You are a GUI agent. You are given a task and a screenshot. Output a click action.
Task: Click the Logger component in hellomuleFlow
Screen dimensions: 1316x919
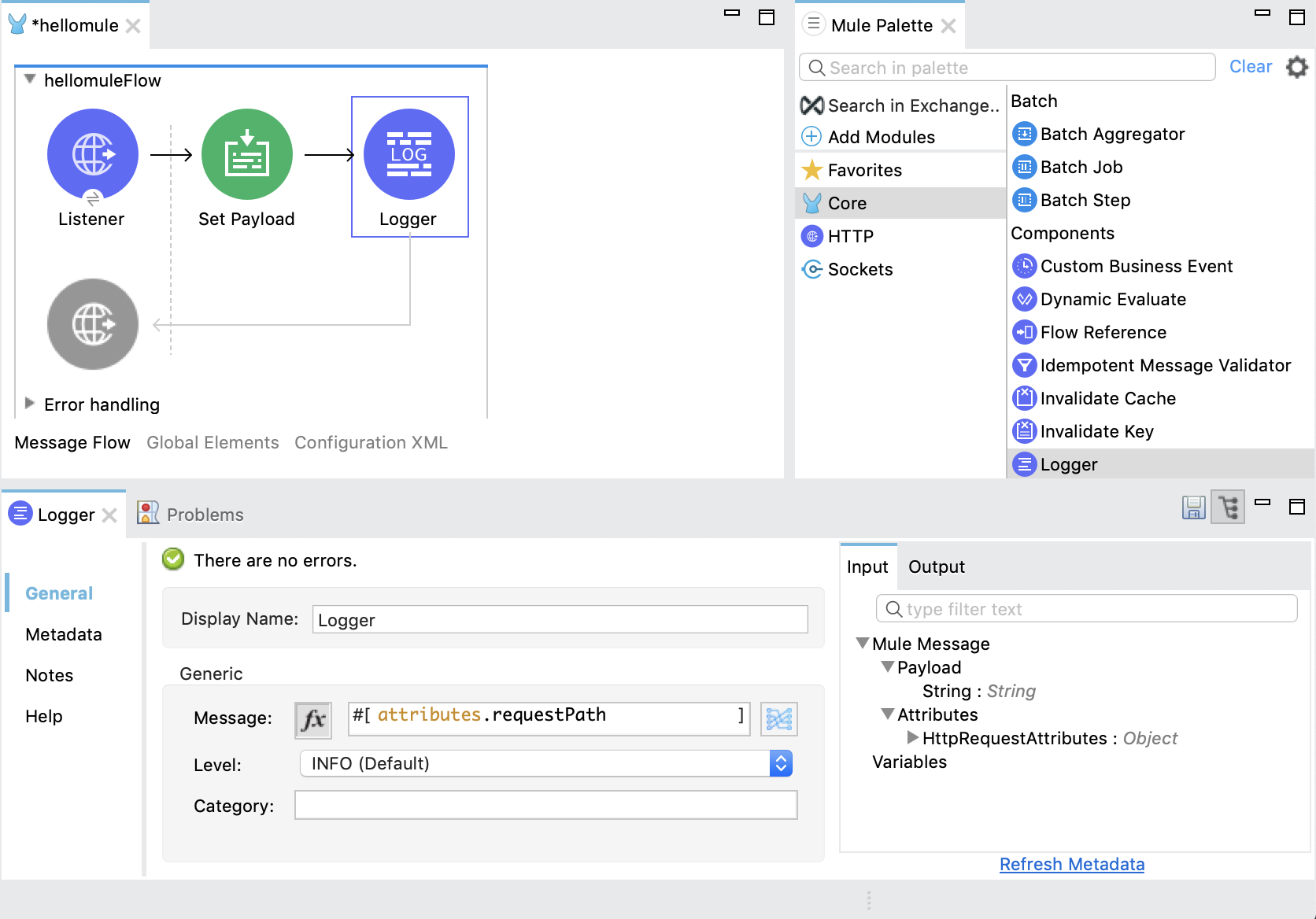[x=408, y=154]
